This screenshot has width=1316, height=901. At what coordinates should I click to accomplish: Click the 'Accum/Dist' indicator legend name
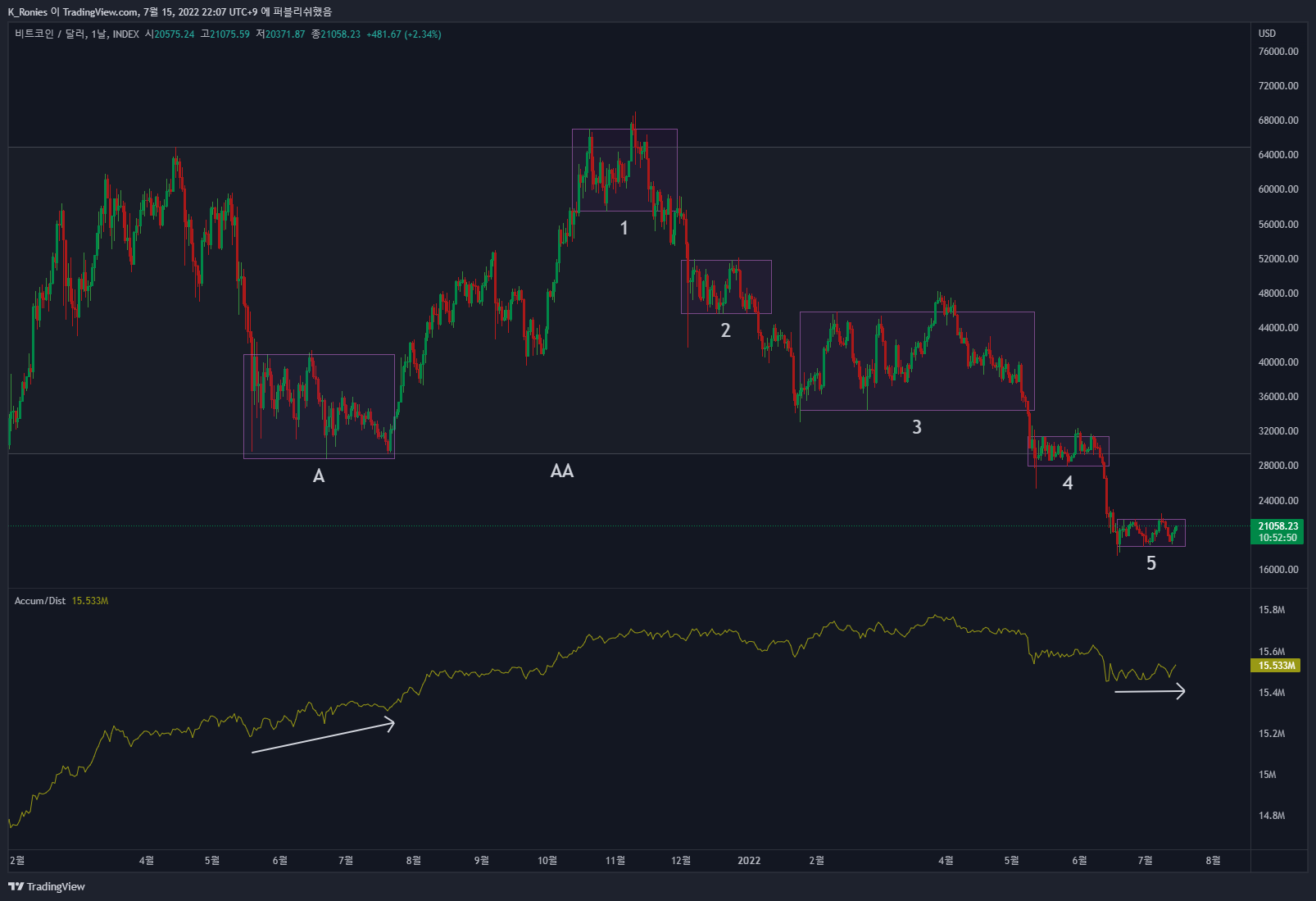tap(40, 601)
